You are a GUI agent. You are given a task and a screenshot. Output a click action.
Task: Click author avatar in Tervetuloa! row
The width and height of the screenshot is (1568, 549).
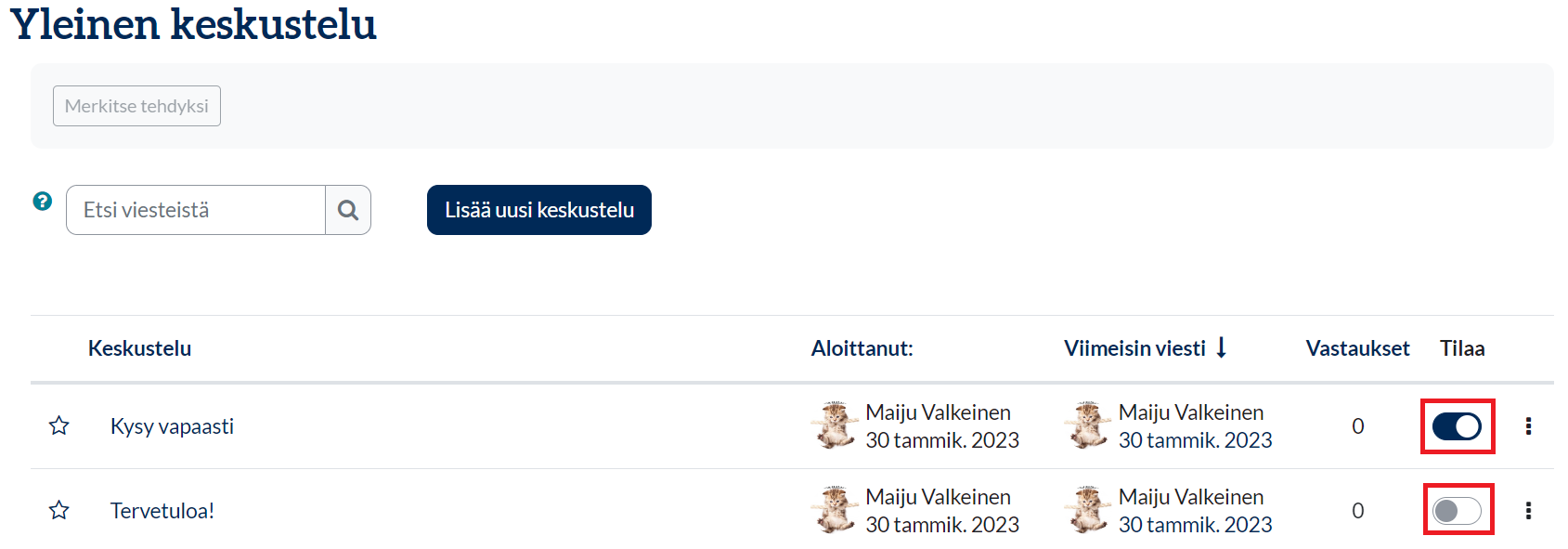[x=835, y=510]
